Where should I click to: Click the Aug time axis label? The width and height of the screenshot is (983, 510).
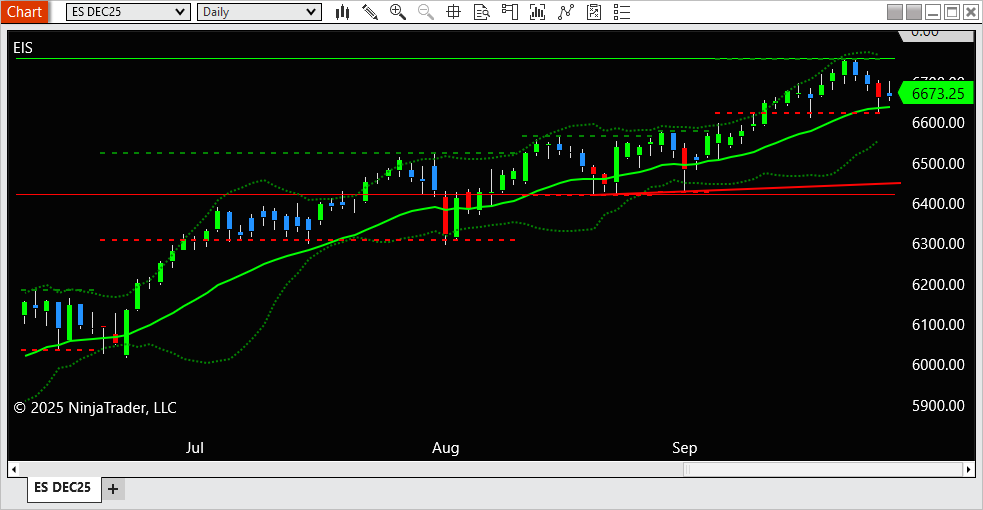[446, 448]
